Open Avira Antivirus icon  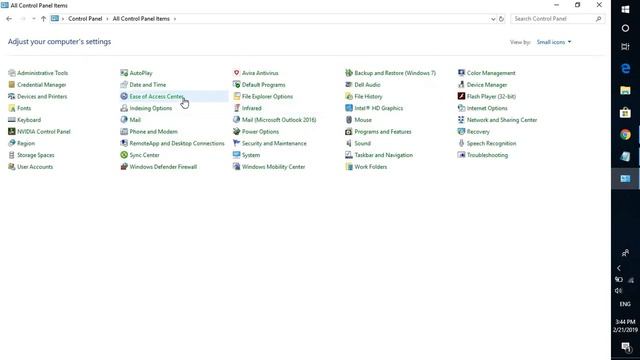(x=236, y=73)
